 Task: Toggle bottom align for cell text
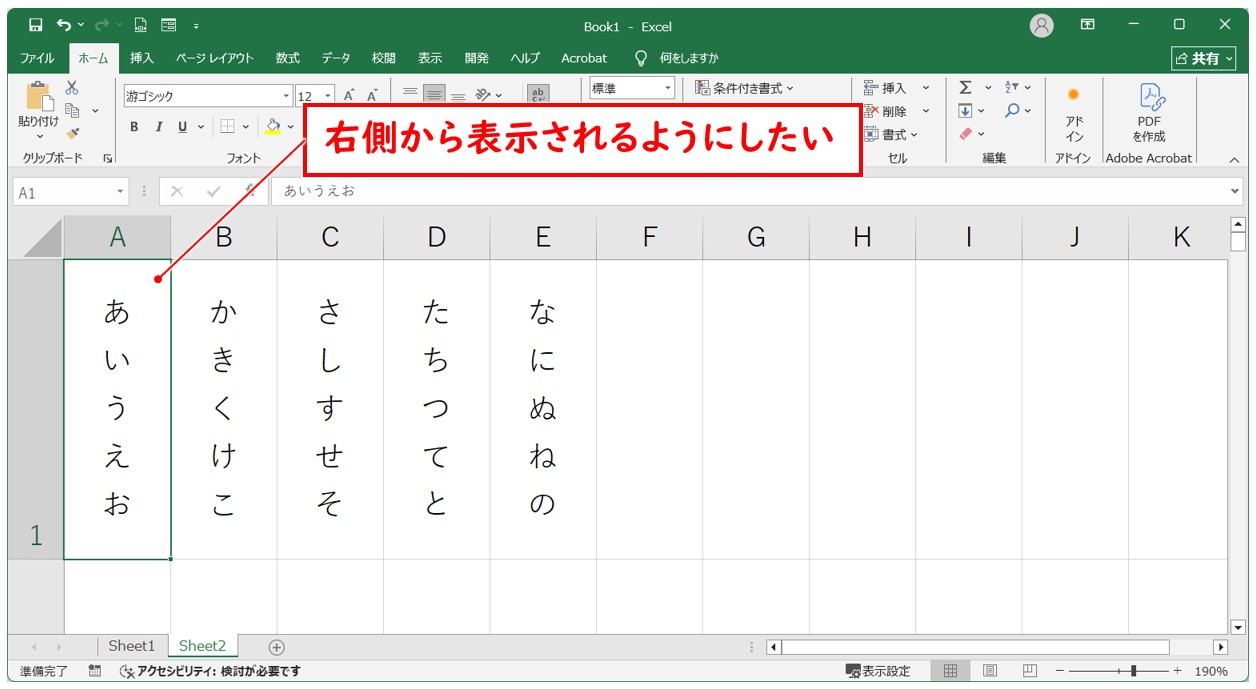tap(458, 95)
